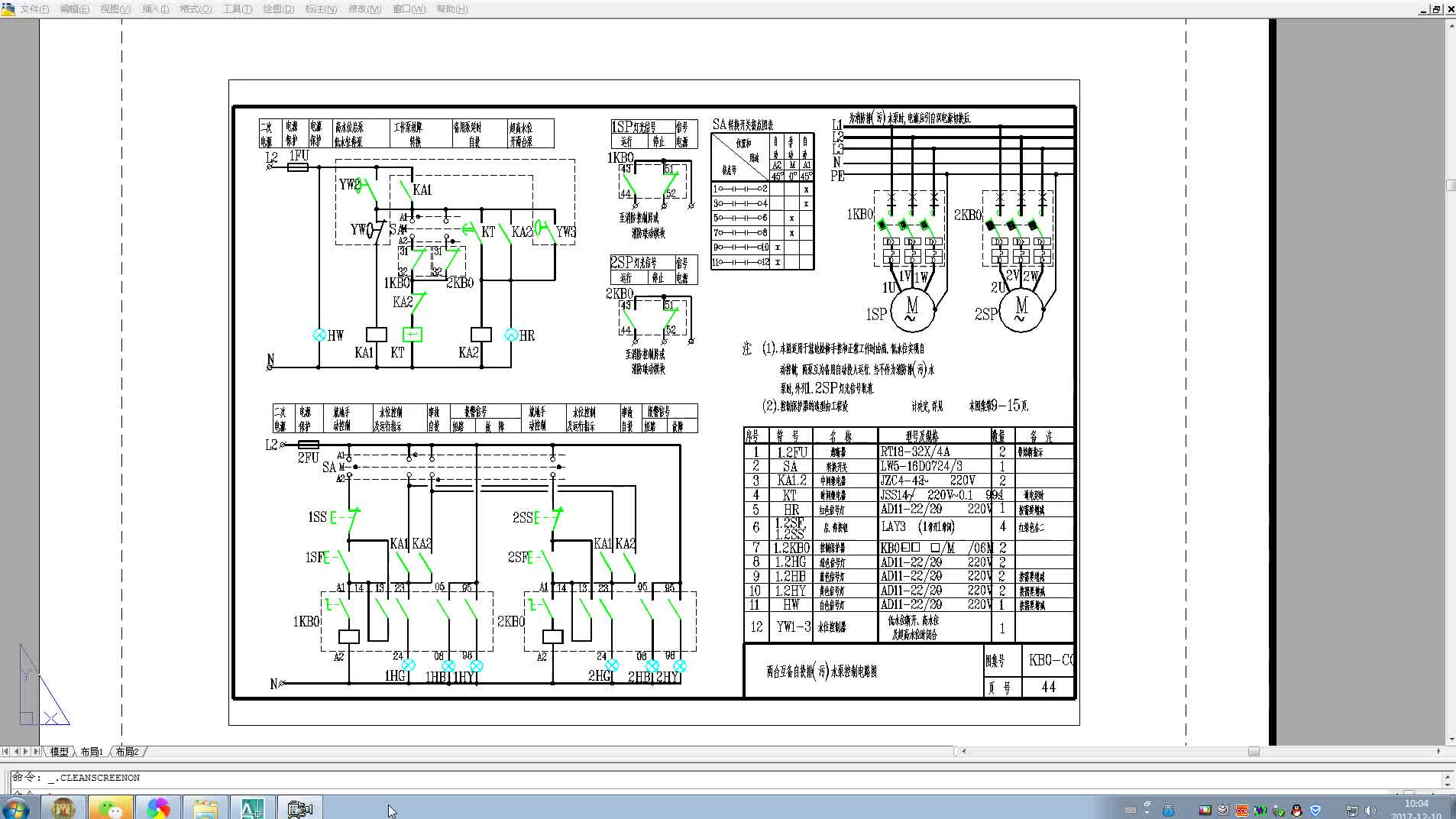Image resolution: width=1456 pixels, height=819 pixels.
Task: Click the CAD application icon in menu bar
Action: point(8,9)
